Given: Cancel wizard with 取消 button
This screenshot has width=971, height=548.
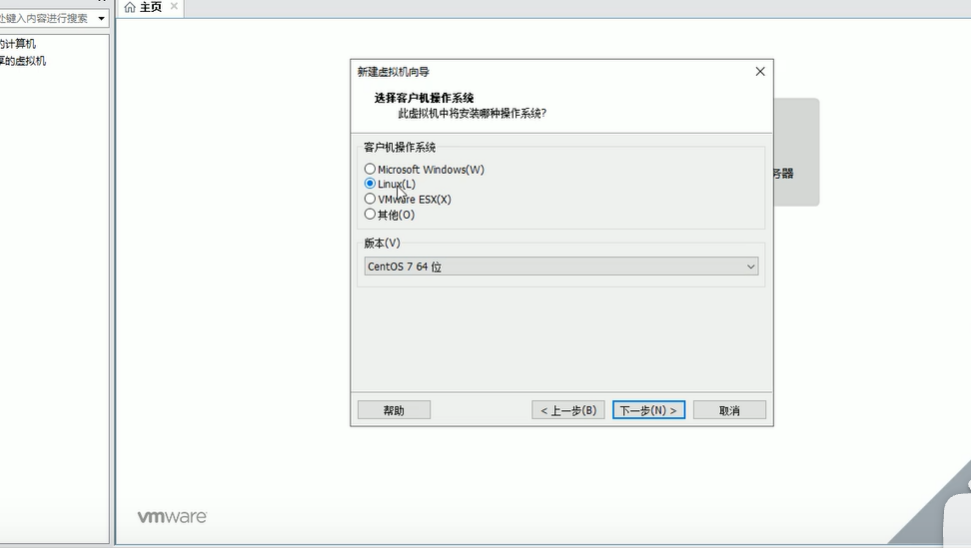Looking at the screenshot, I should [729, 411].
